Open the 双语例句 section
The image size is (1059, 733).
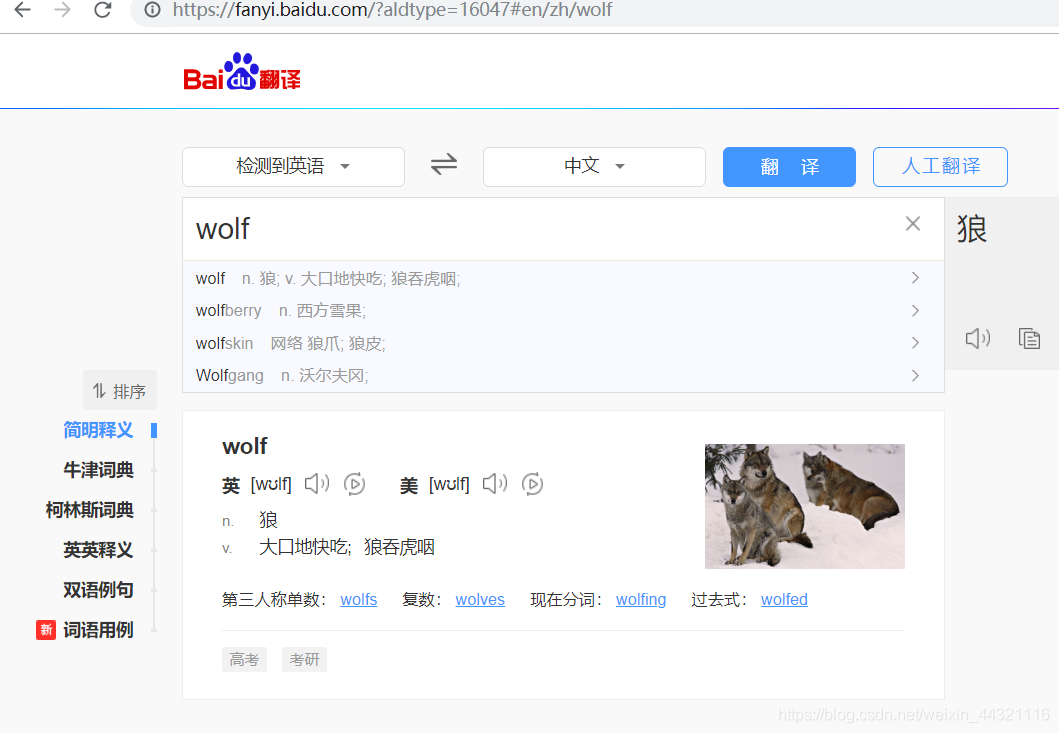coord(98,590)
